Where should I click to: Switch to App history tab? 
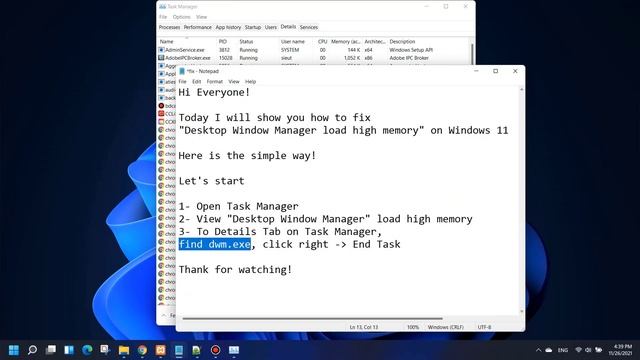tap(228, 27)
